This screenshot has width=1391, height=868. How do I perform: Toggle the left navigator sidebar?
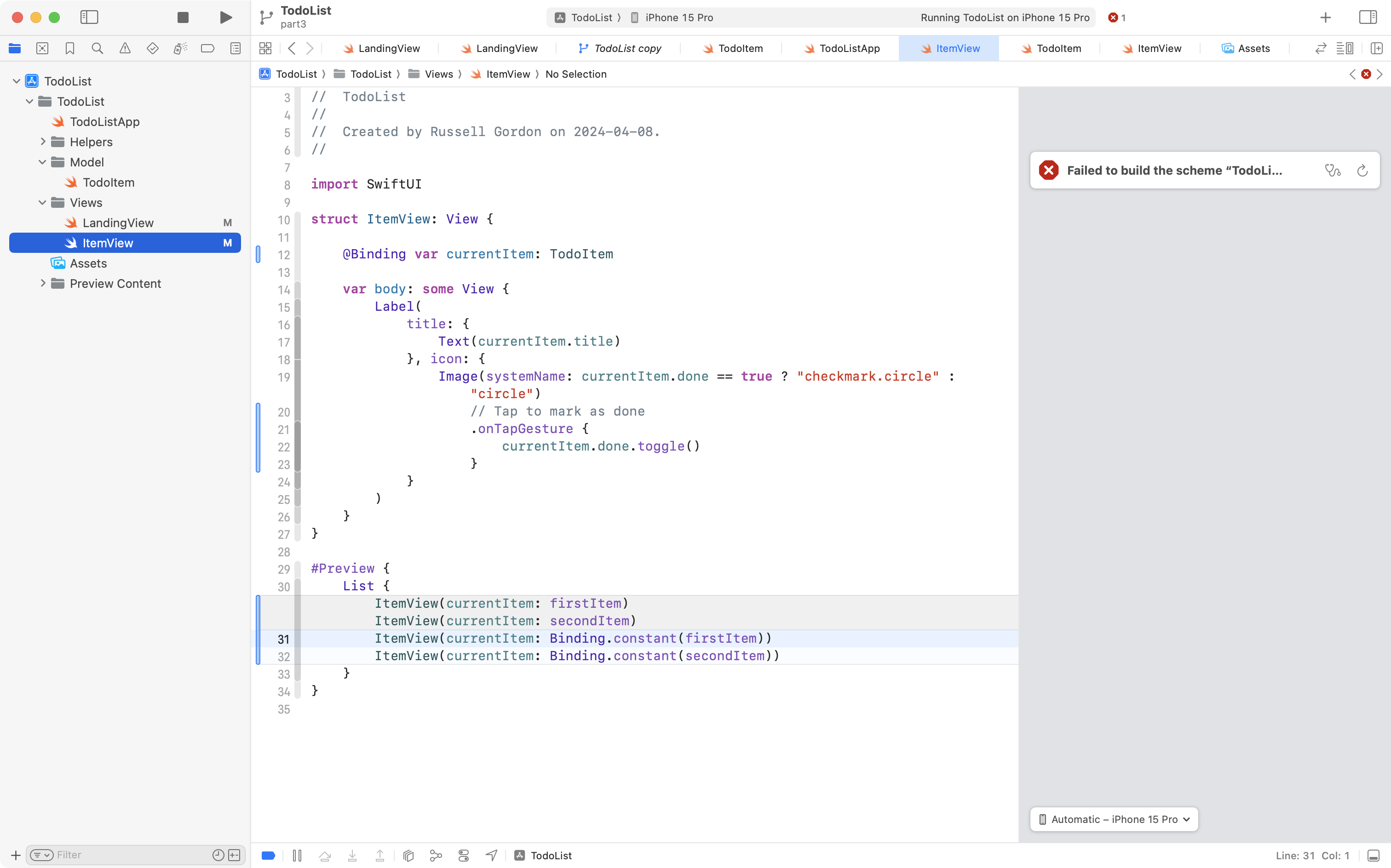coord(90,17)
